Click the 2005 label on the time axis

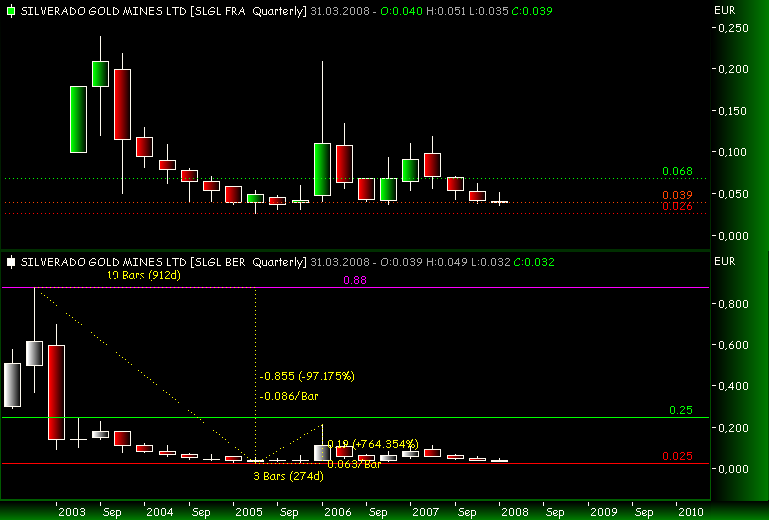[x=249, y=512]
